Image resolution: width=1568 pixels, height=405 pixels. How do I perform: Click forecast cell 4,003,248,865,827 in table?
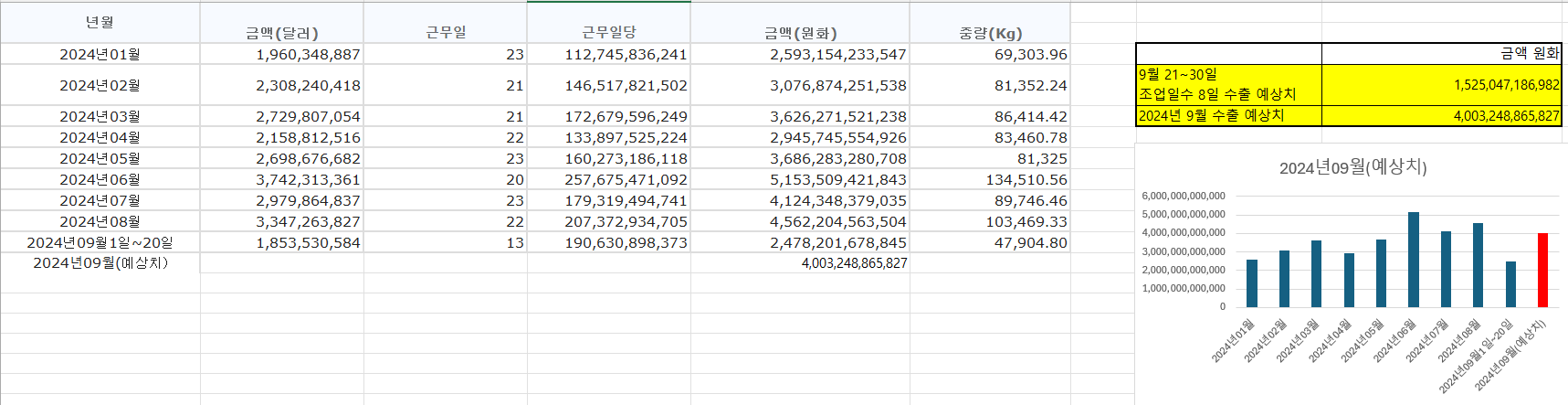[x=800, y=263]
